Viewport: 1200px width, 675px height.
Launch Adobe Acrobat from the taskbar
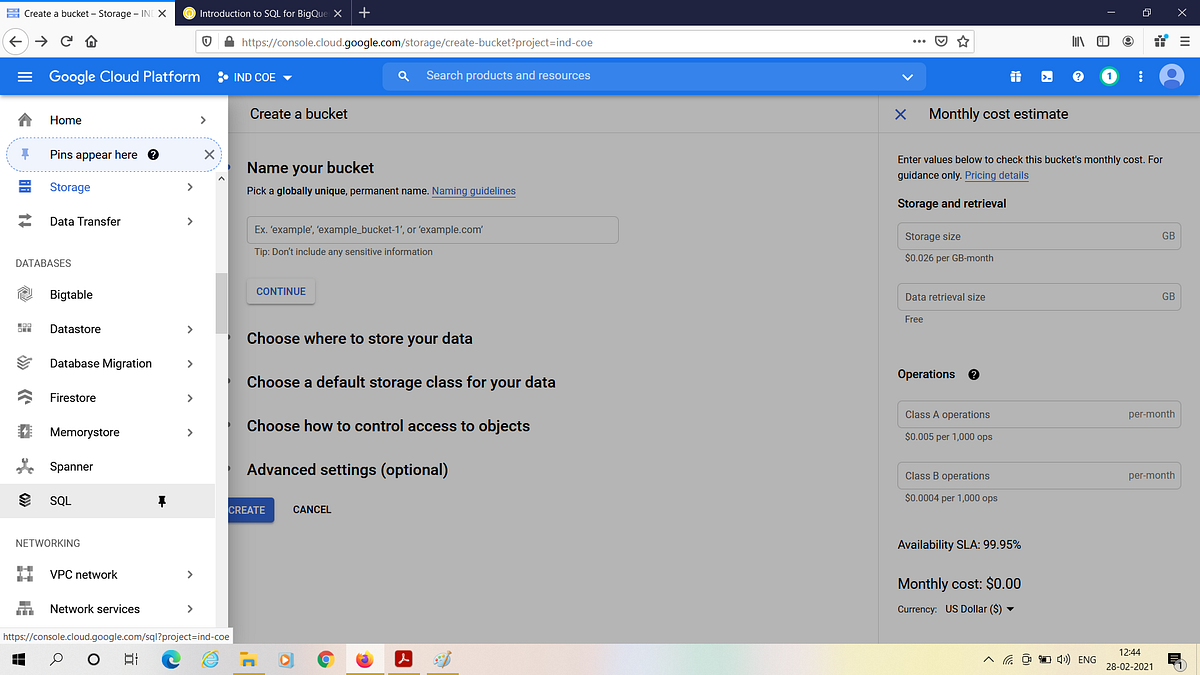pyautogui.click(x=403, y=659)
